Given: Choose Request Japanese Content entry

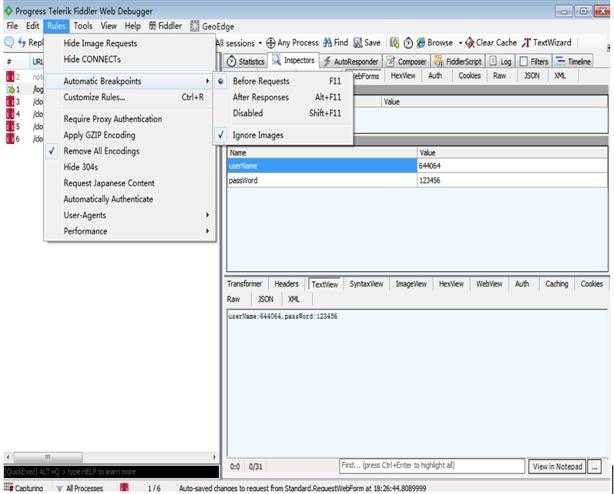Looking at the screenshot, I should click(130, 183).
